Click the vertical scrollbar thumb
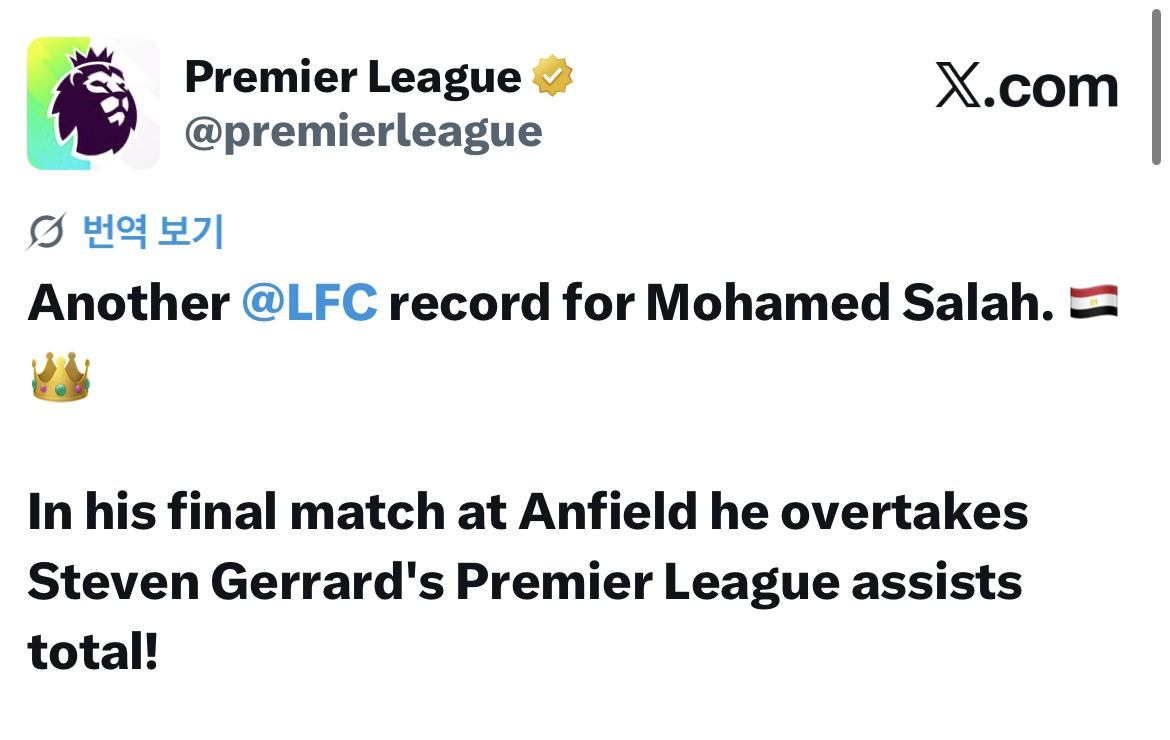 (1156, 84)
